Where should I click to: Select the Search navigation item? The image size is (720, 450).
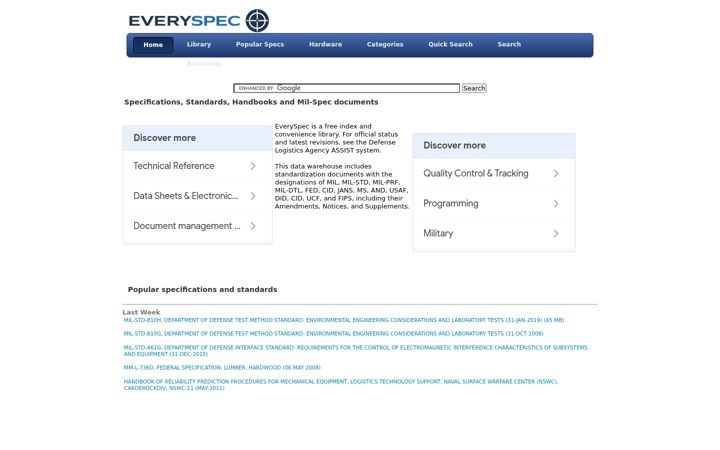509,45
